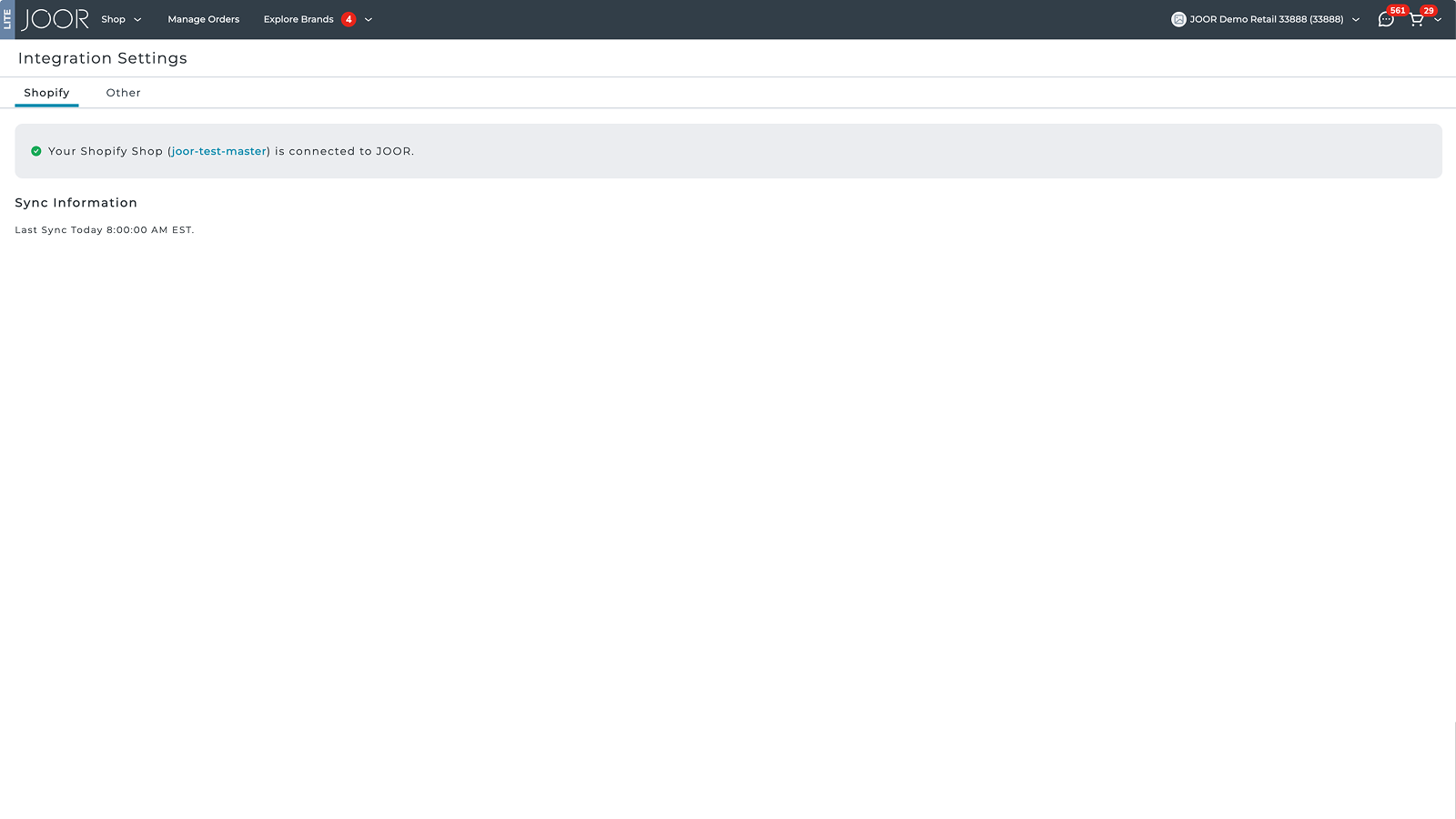Open Manage Orders menu item
Screen dimensions: 1456x819
(x=204, y=19)
